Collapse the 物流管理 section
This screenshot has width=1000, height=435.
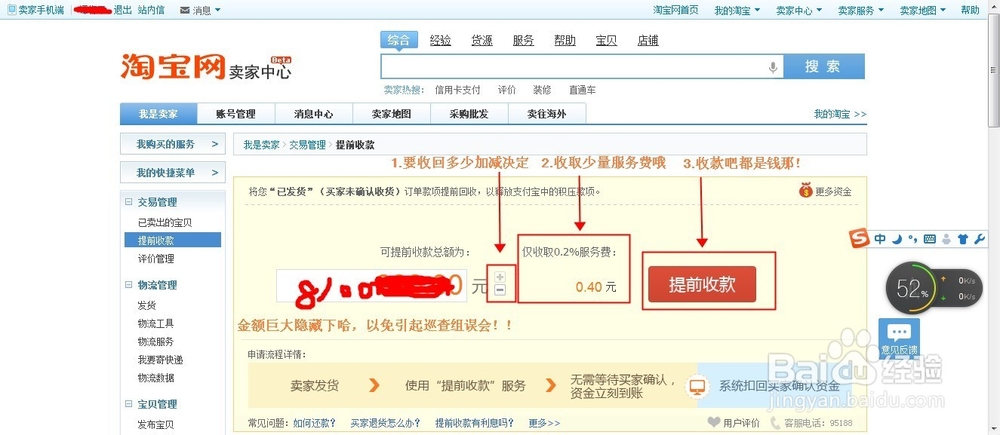[128, 284]
